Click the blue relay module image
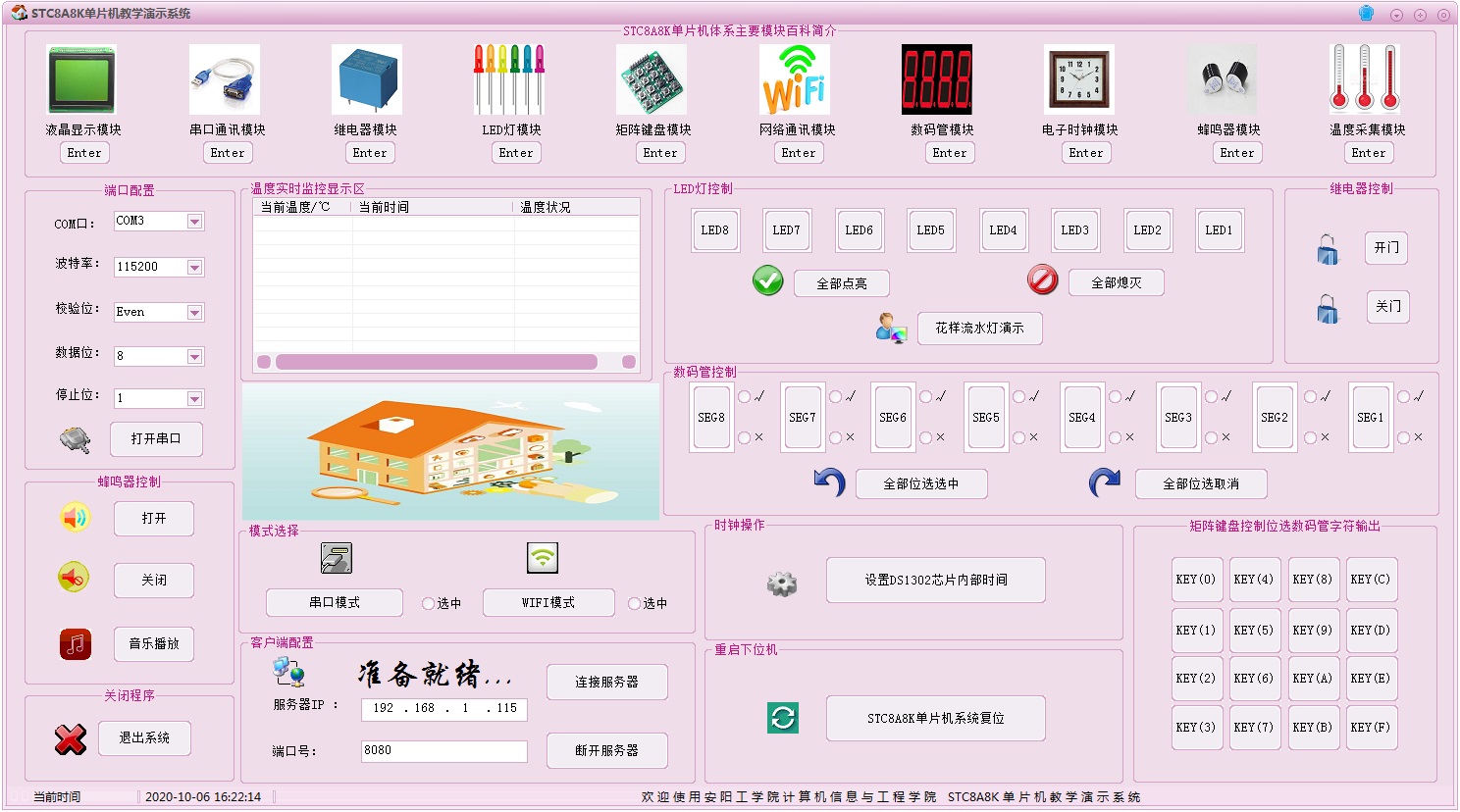This screenshot has height=812, width=1460. (367, 79)
